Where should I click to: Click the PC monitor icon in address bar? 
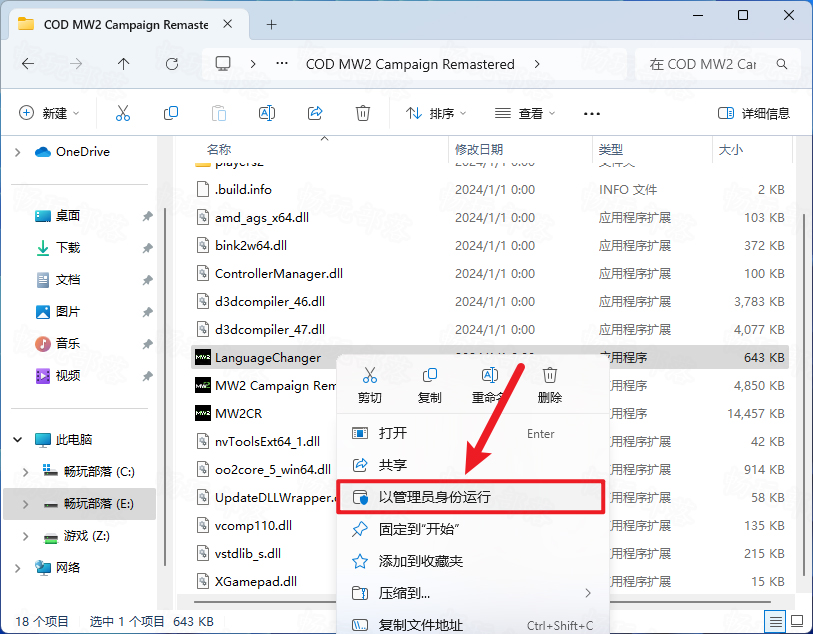[223, 64]
